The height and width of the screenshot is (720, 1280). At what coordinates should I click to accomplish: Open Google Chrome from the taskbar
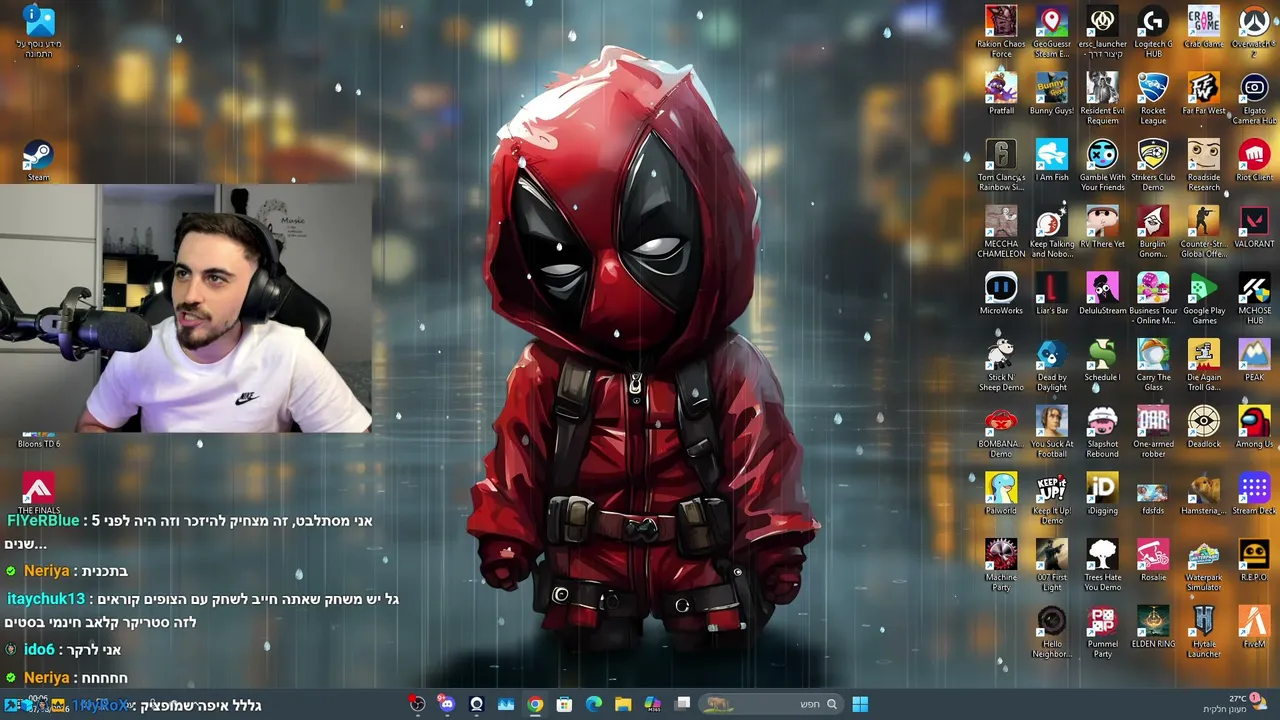pyautogui.click(x=535, y=704)
